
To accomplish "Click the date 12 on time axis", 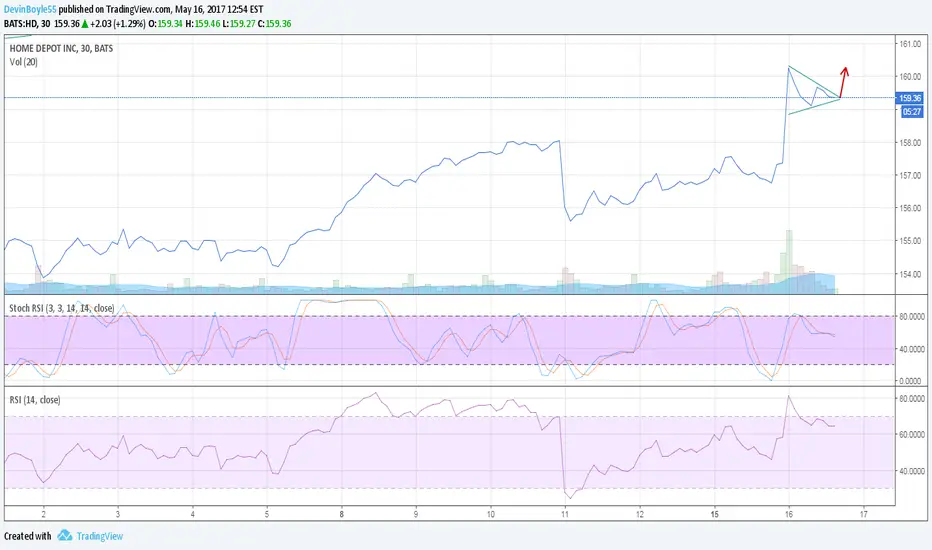I will point(640,514).
